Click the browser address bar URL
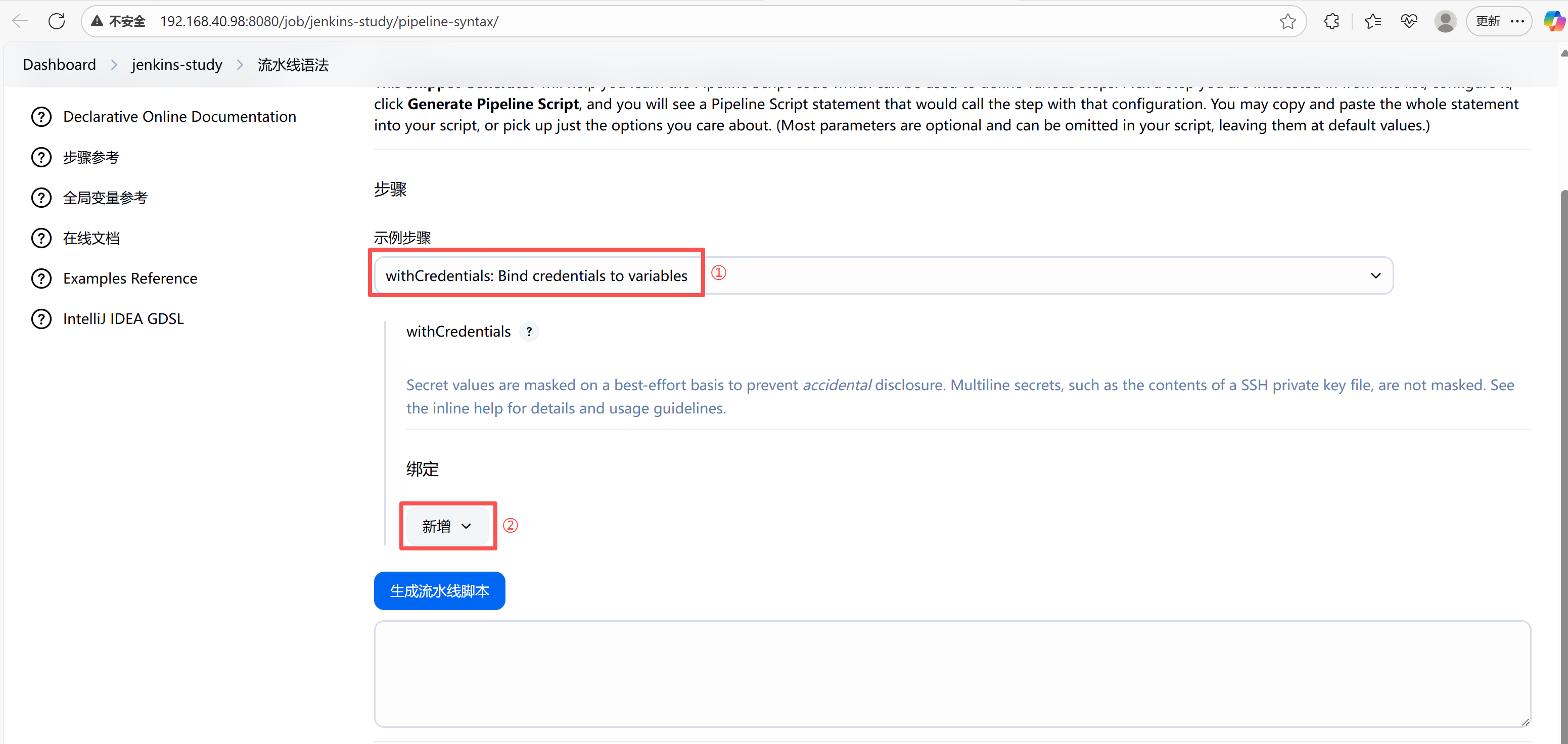The height and width of the screenshot is (744, 1568). tap(329, 21)
